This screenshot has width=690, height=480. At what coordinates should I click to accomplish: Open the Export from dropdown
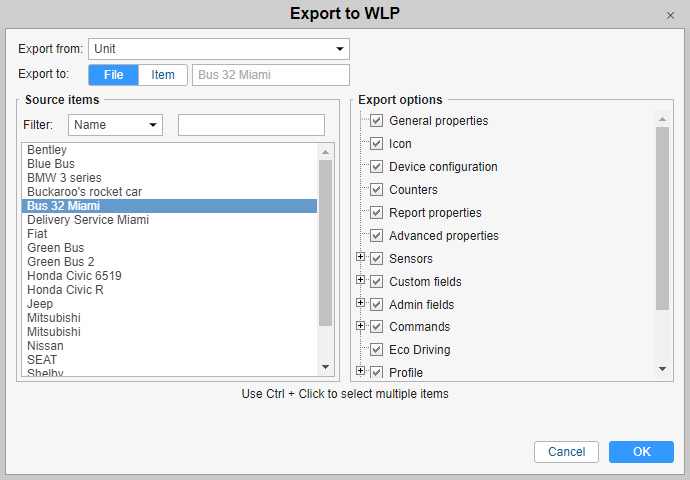pyautogui.click(x=218, y=49)
